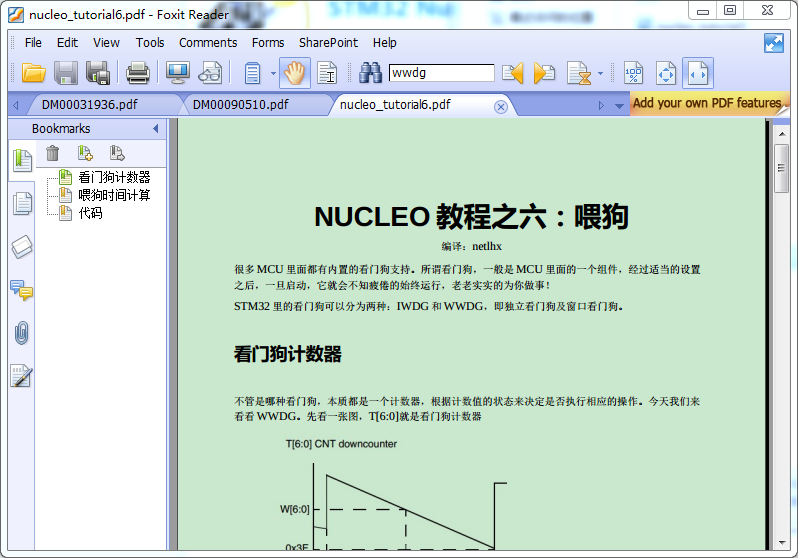
Task: Collapse the Bookmarks panel arrow
Action: tap(156, 129)
